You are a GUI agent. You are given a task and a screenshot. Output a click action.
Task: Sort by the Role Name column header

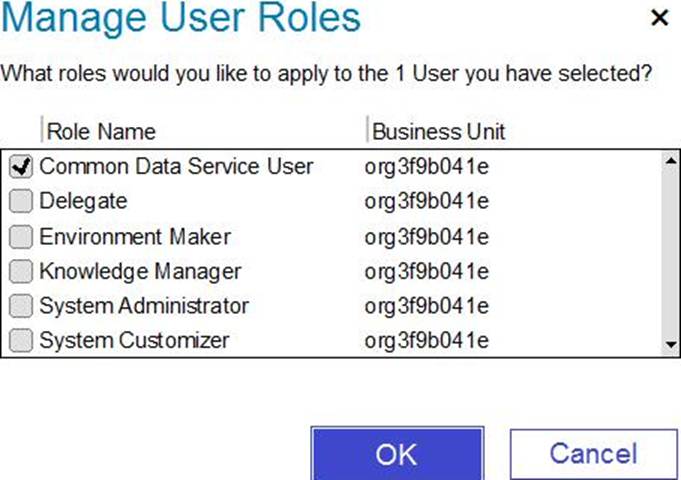[x=101, y=131]
